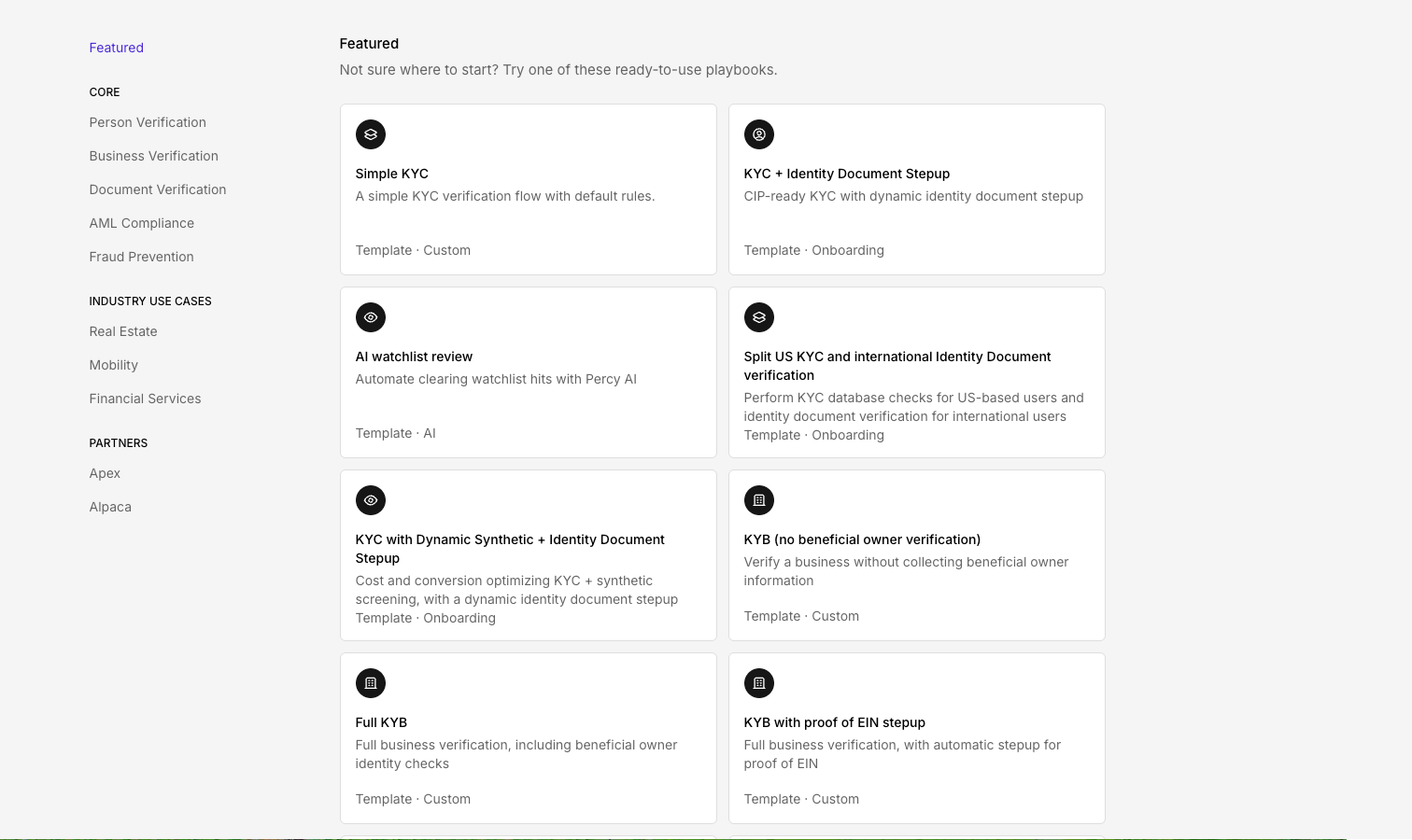Click the layers icon on Split US KYC card

pyautogui.click(x=759, y=317)
